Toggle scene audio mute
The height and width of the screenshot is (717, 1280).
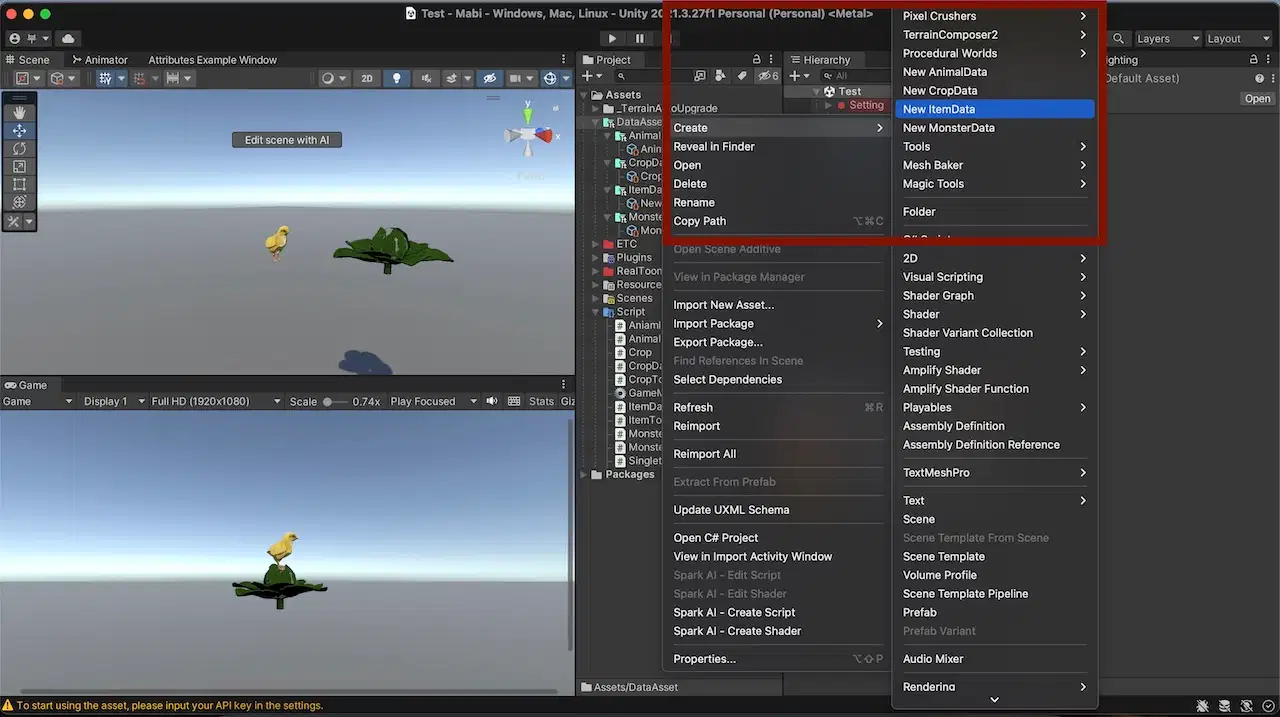(427, 78)
